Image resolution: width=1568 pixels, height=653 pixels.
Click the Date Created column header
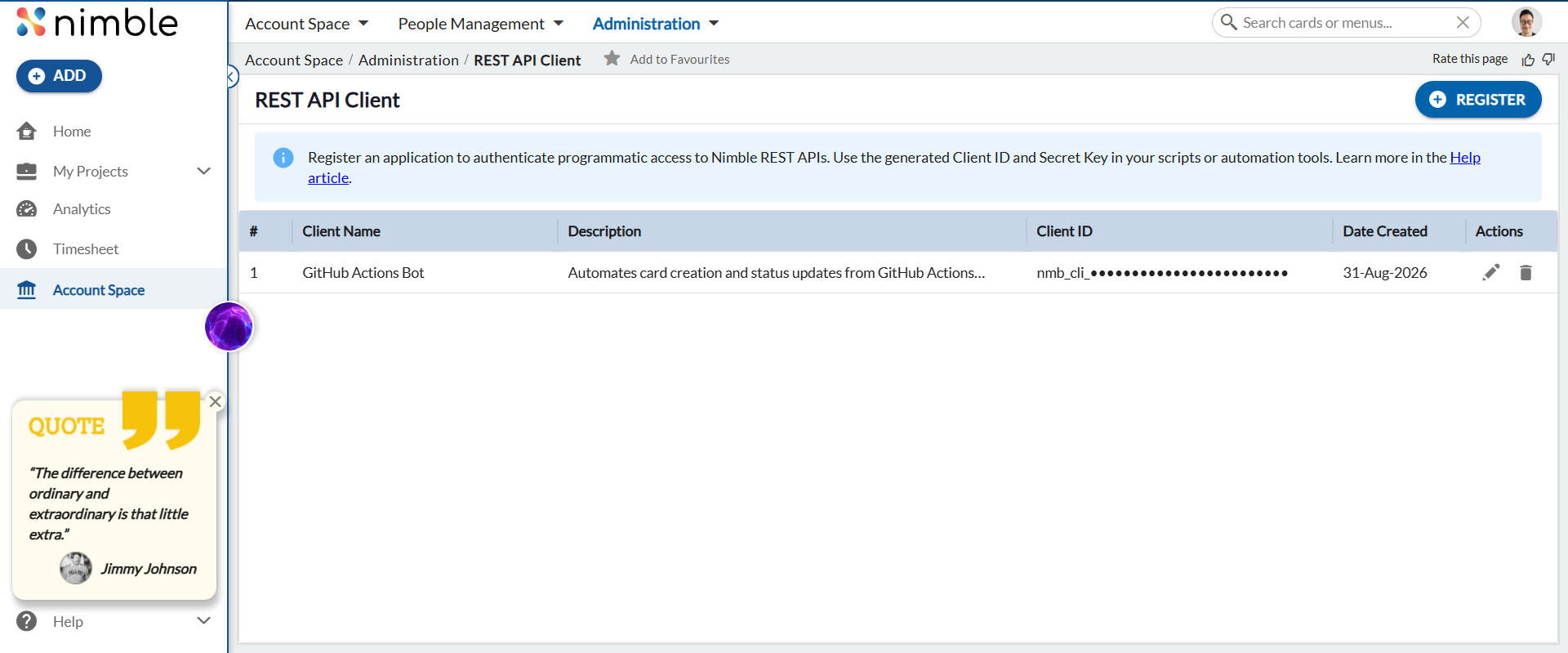coord(1385,231)
